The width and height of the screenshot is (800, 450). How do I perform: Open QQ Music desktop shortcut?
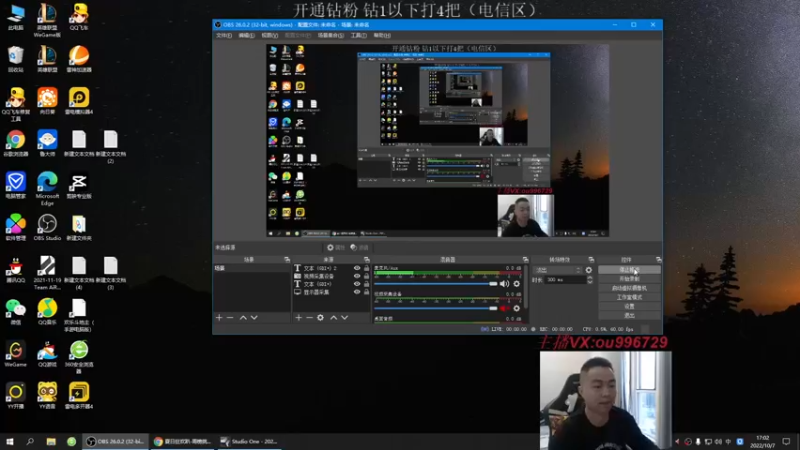[x=47, y=312]
